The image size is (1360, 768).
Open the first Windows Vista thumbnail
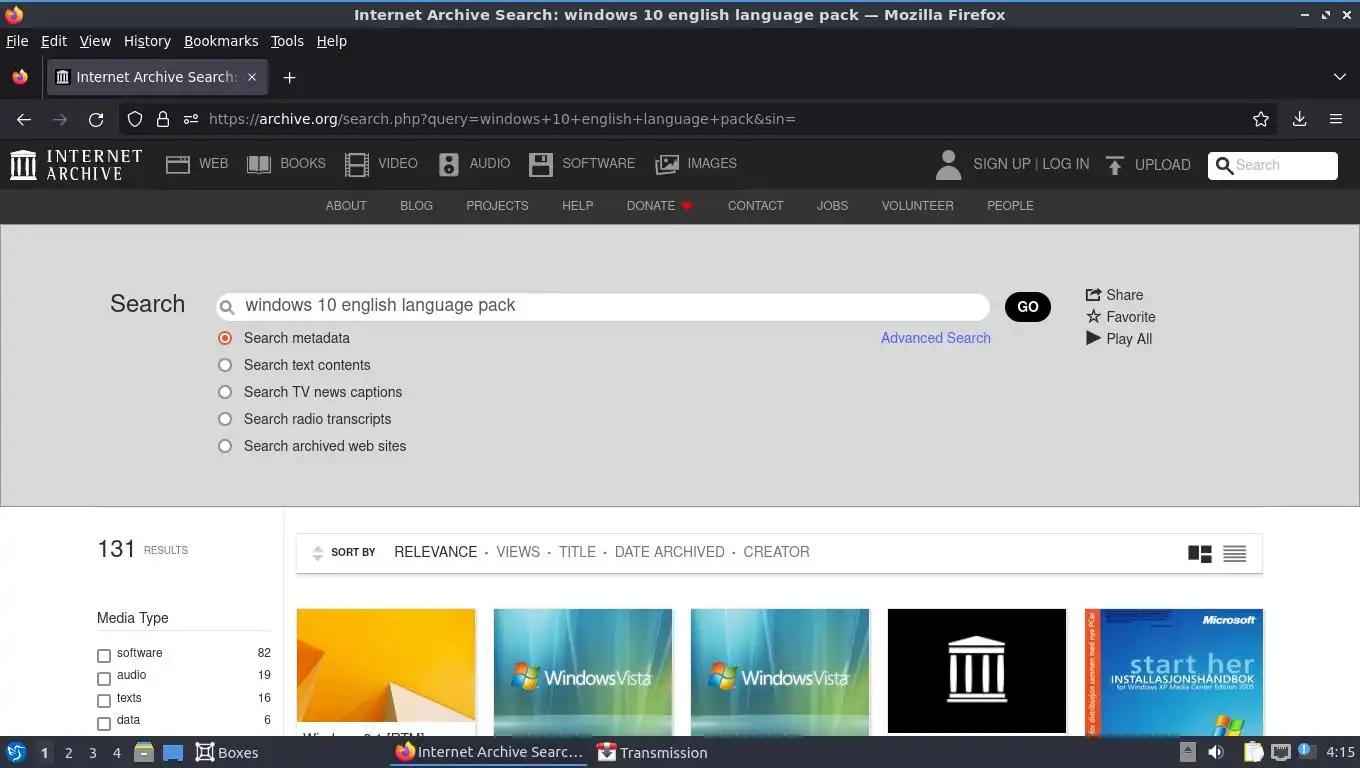tap(583, 671)
